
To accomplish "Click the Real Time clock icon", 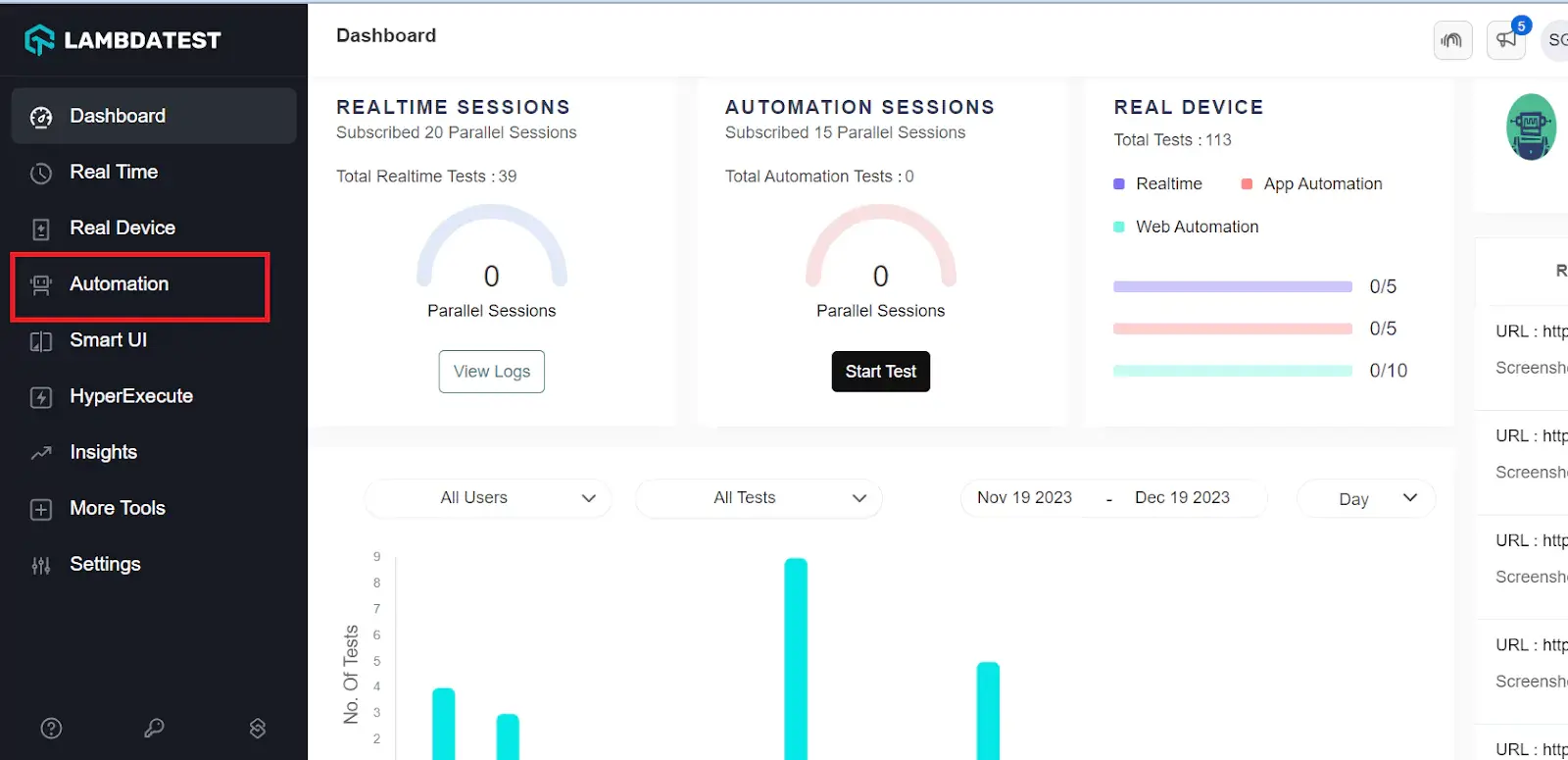I will [41, 174].
